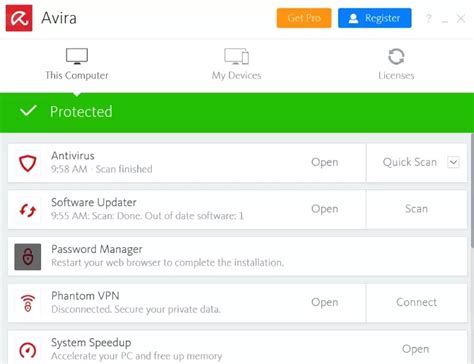Click the red Avira logo icon
Image resolution: width=474 pixels, height=364 pixels.
click(x=19, y=18)
